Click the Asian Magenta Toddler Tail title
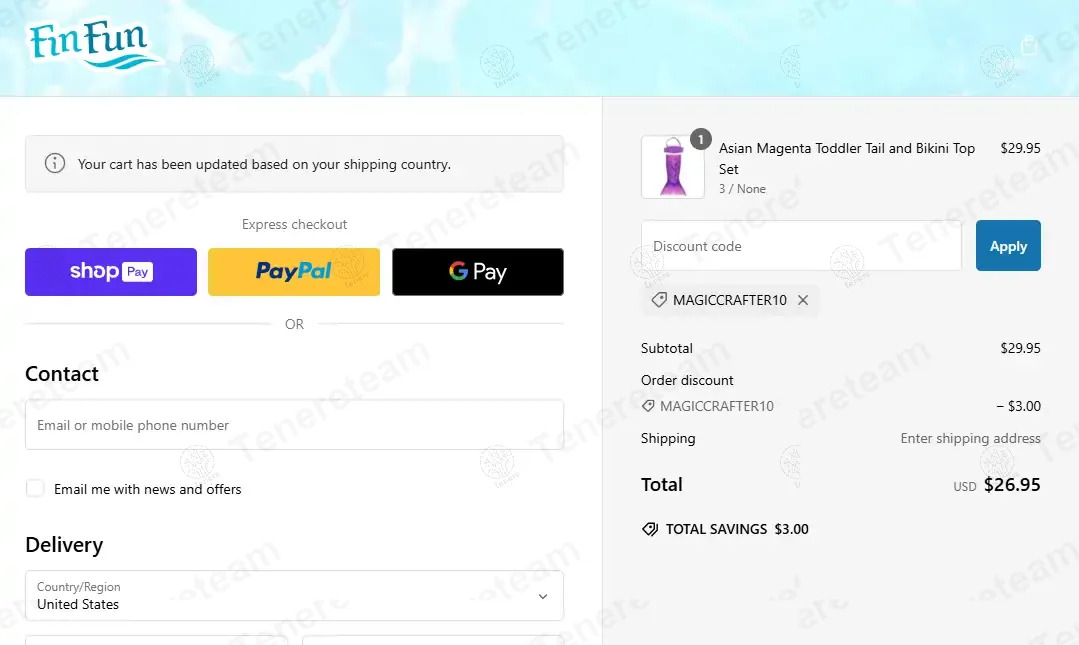The height and width of the screenshot is (645, 1079). [846, 148]
